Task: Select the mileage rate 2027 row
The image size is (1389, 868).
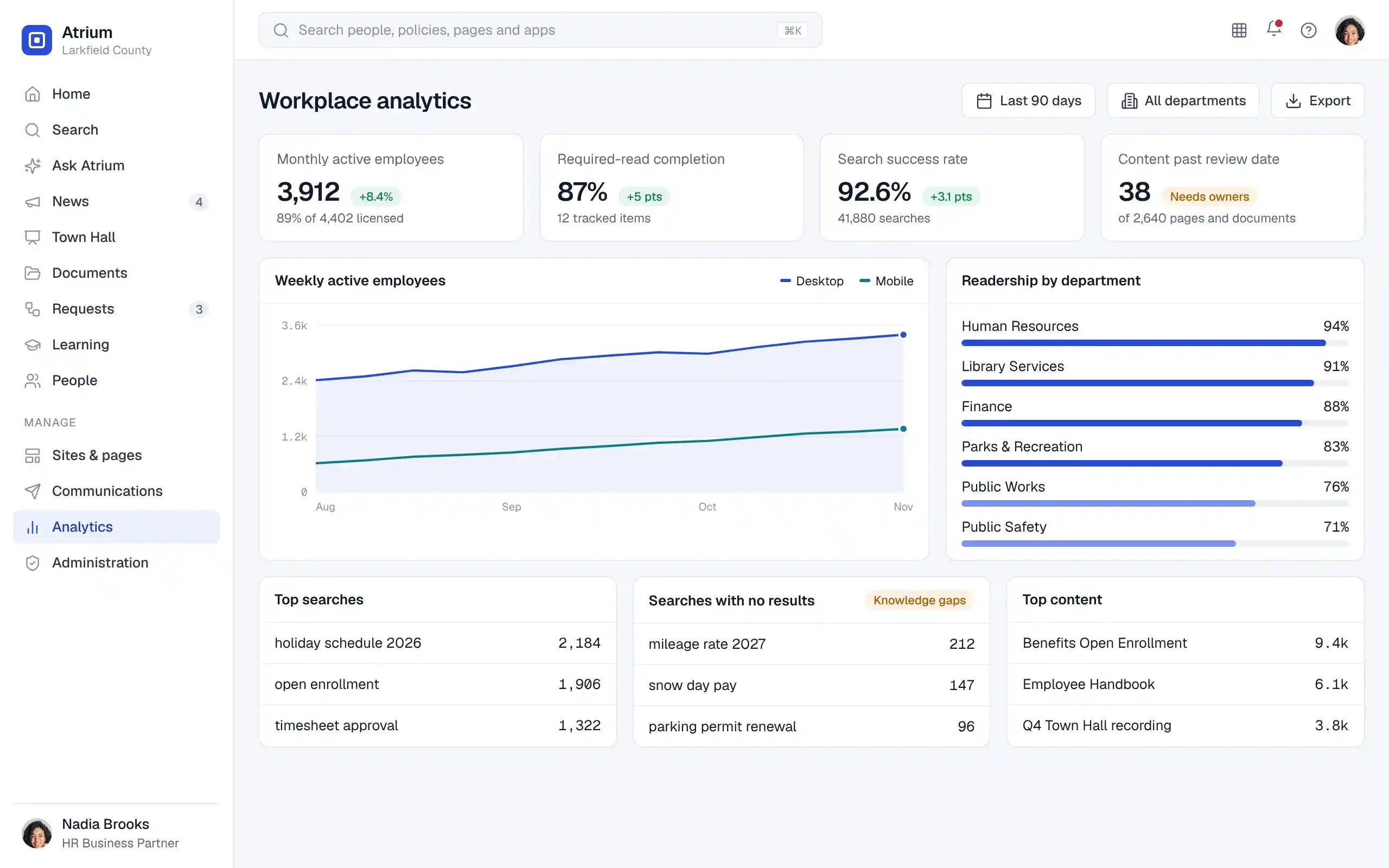Action: (811, 644)
